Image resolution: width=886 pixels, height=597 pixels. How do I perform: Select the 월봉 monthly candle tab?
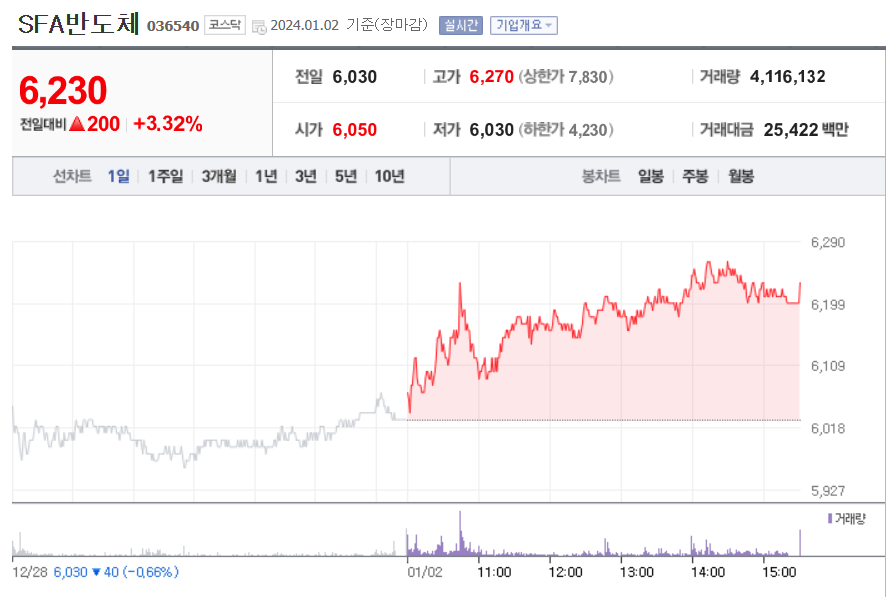click(x=739, y=176)
